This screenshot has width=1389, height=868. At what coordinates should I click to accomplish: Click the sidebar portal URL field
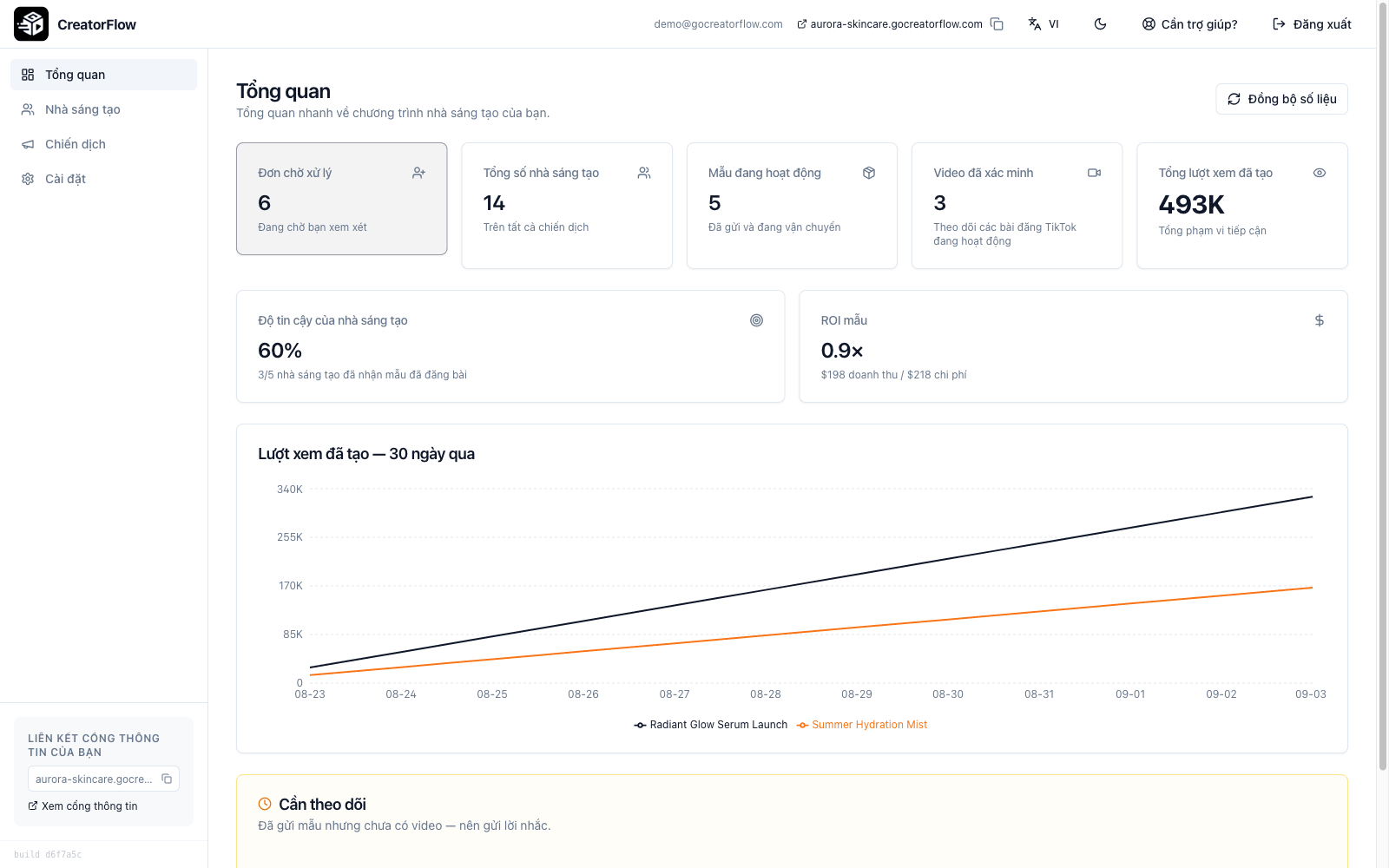(x=103, y=779)
